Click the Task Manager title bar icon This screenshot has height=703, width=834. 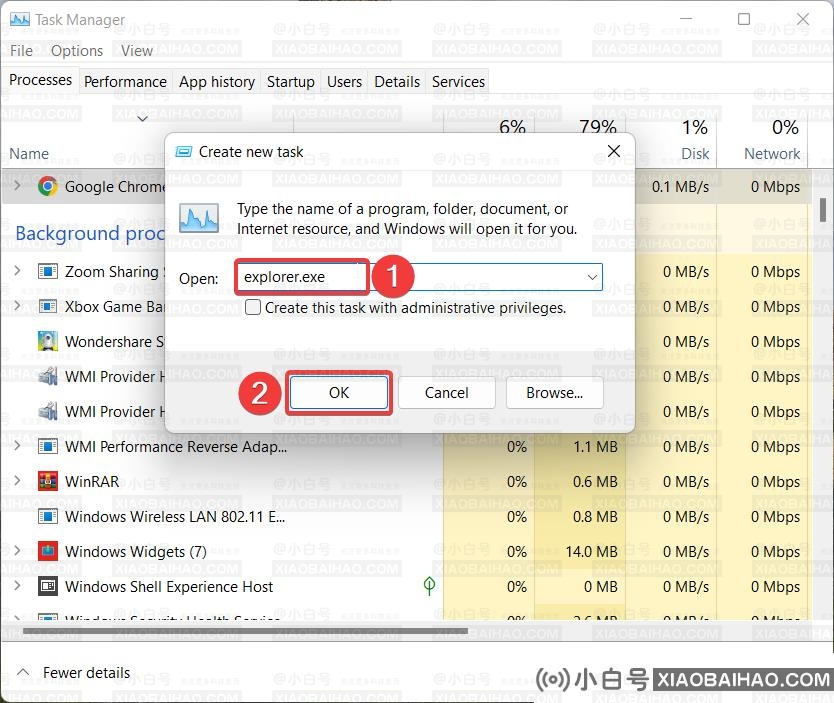point(20,20)
